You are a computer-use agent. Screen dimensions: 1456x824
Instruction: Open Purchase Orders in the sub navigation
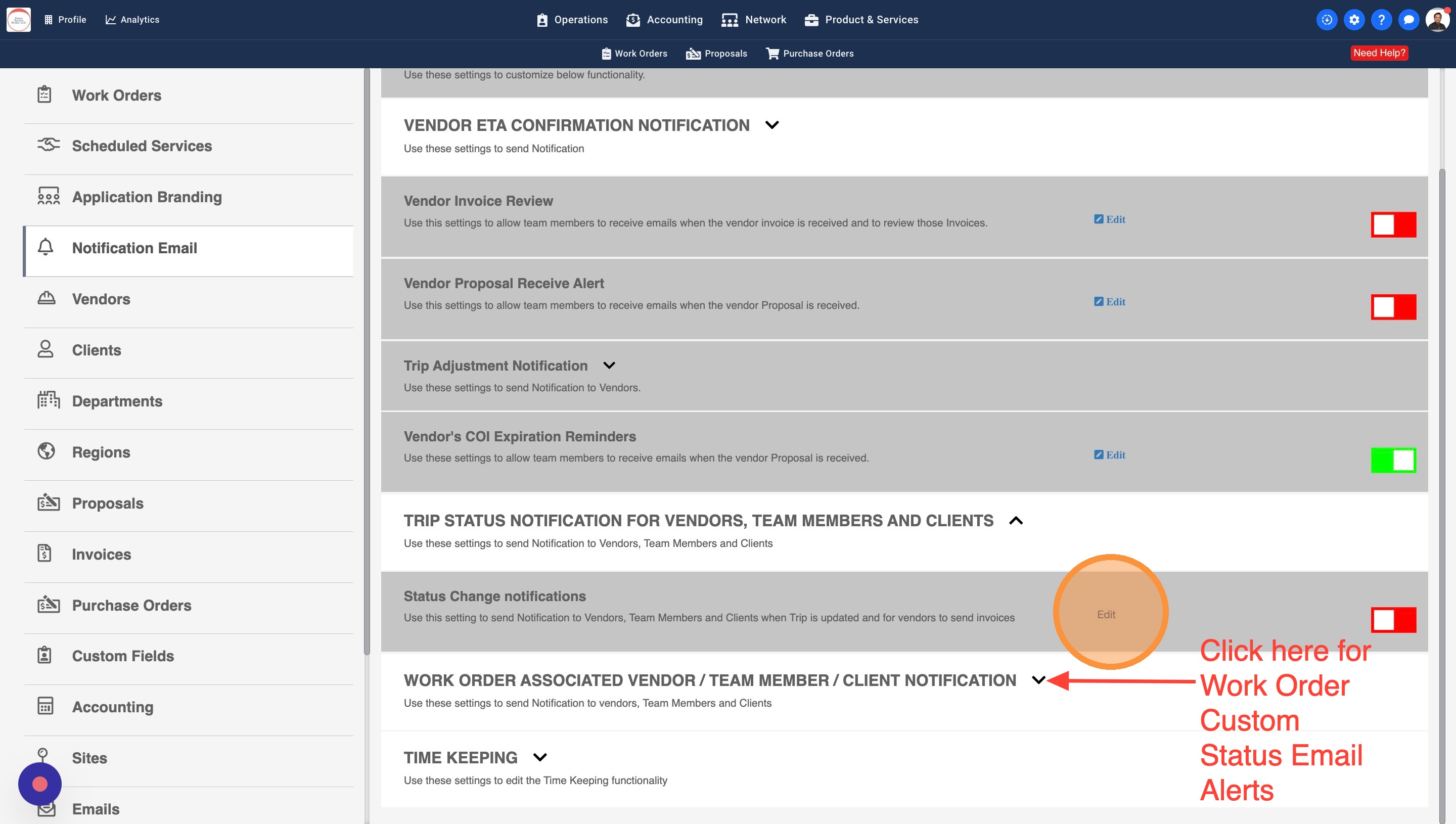(810, 53)
